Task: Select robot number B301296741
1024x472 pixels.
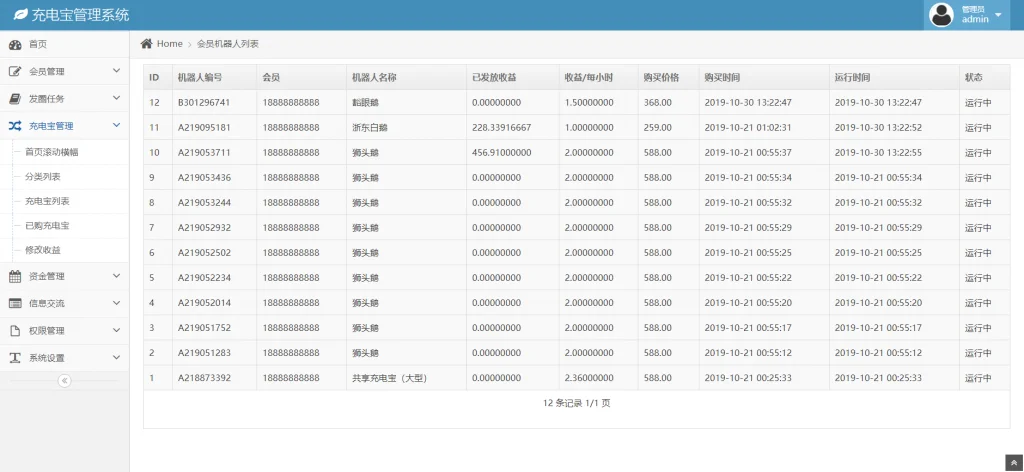Action: (x=204, y=102)
